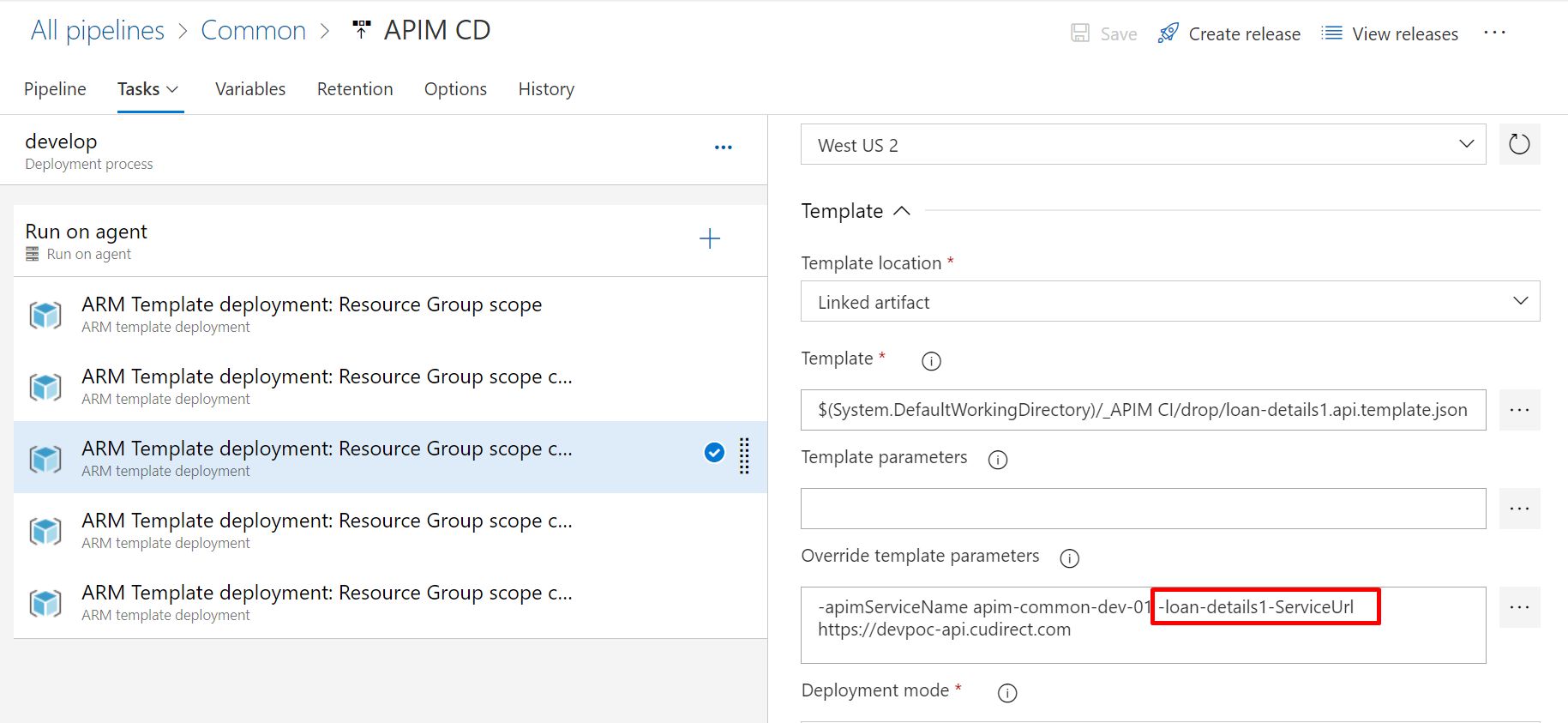Switch to the Options tab

[455, 89]
